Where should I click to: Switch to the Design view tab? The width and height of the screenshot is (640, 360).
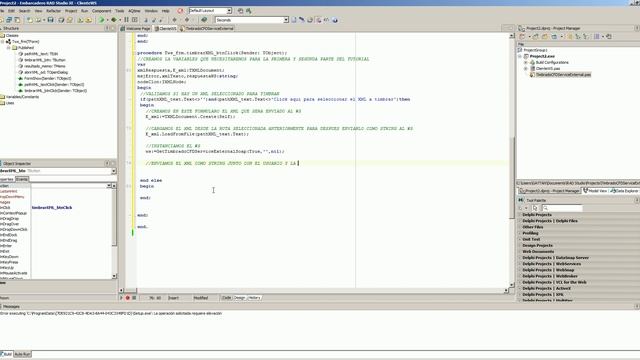tap(240, 298)
